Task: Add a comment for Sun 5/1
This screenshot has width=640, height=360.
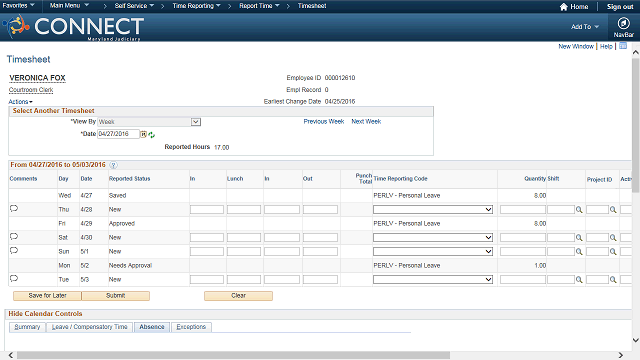Action: tap(14, 250)
